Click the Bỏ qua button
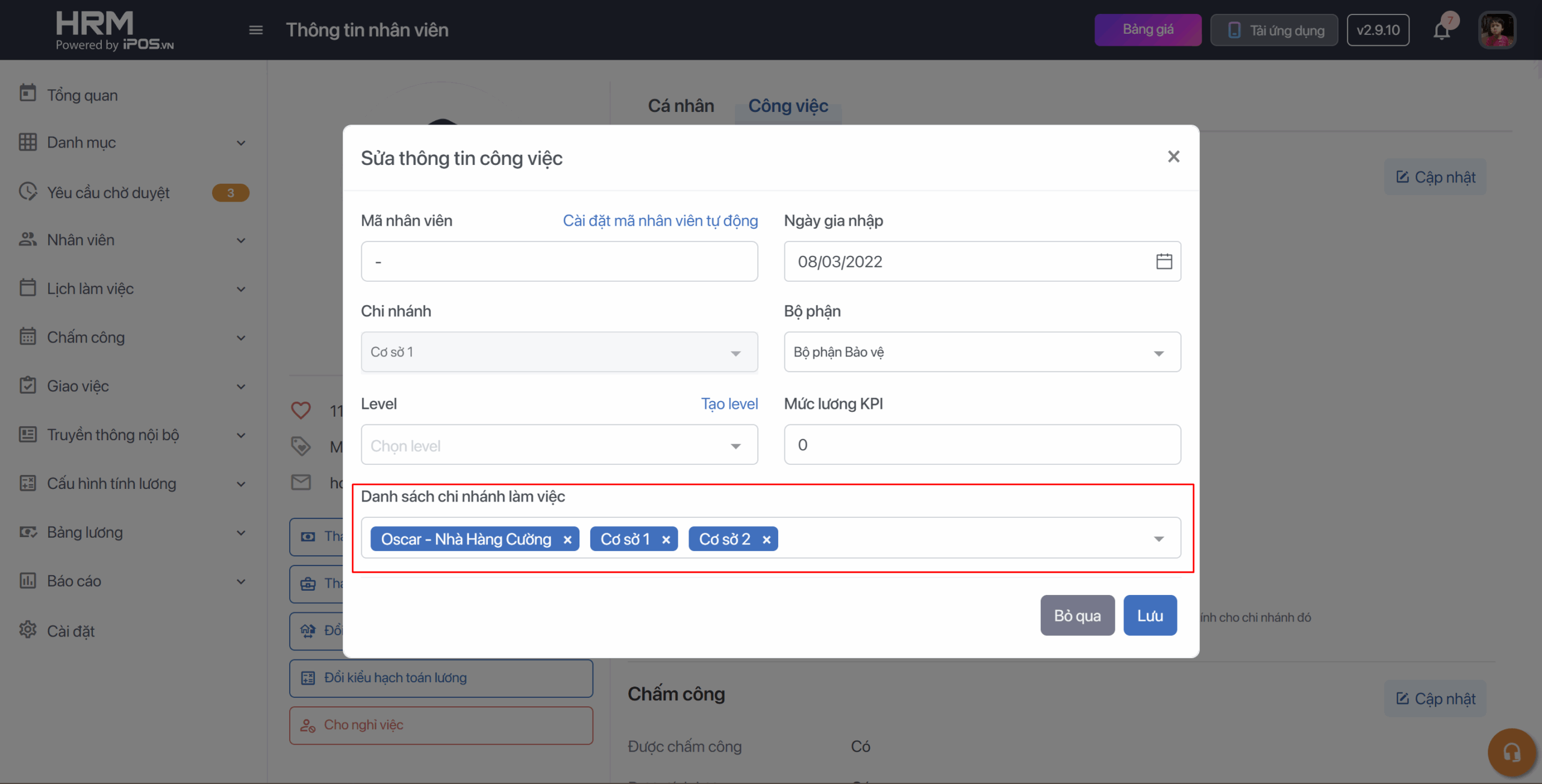The height and width of the screenshot is (784, 1542). [x=1077, y=615]
